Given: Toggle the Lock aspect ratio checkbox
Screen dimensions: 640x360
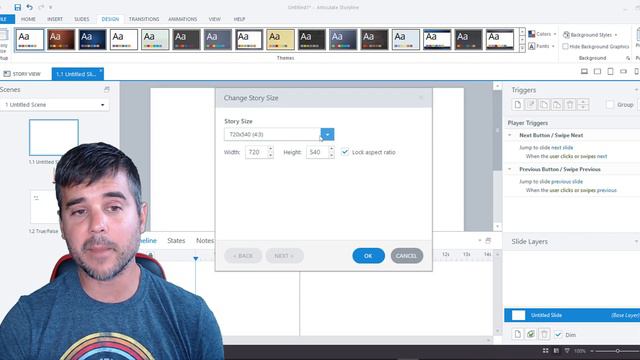Looking at the screenshot, I should click(345, 152).
